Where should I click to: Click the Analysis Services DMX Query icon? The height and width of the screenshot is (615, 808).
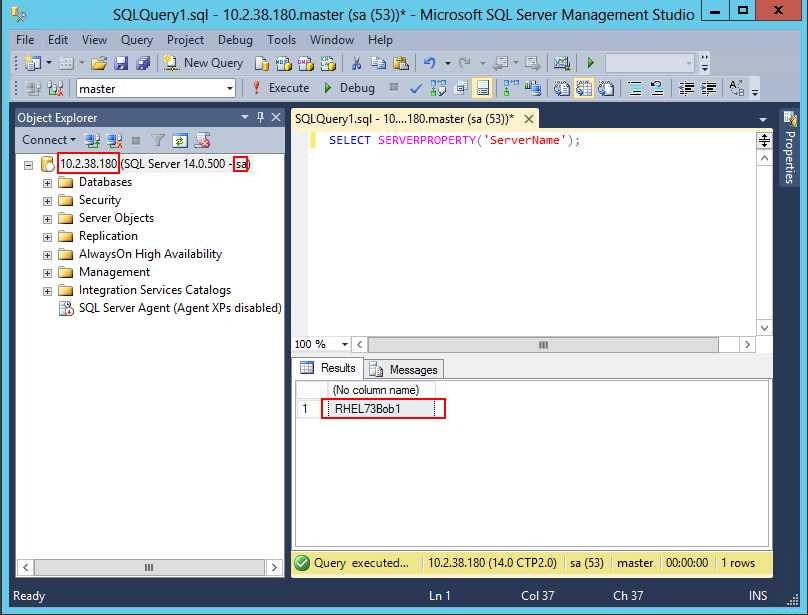pyautogui.click(x=306, y=63)
